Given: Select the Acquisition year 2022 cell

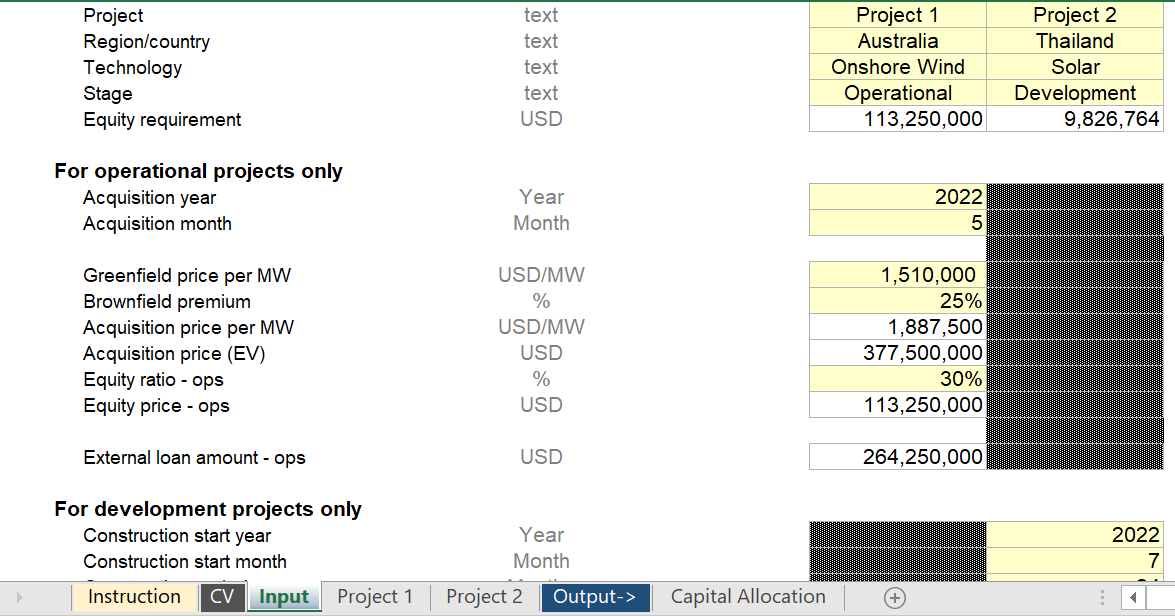Looking at the screenshot, I should pyautogui.click(x=898, y=197).
